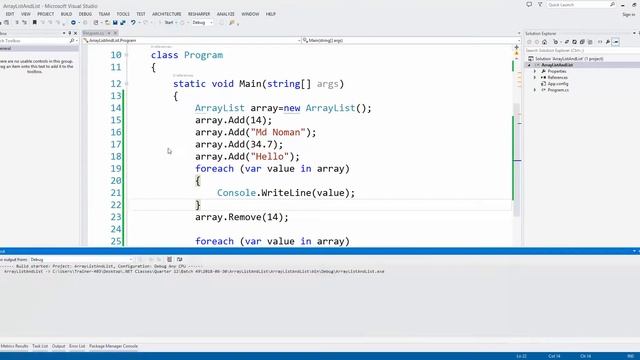
Task: Open the TEST menu
Action: pyautogui.click(x=141, y=14)
